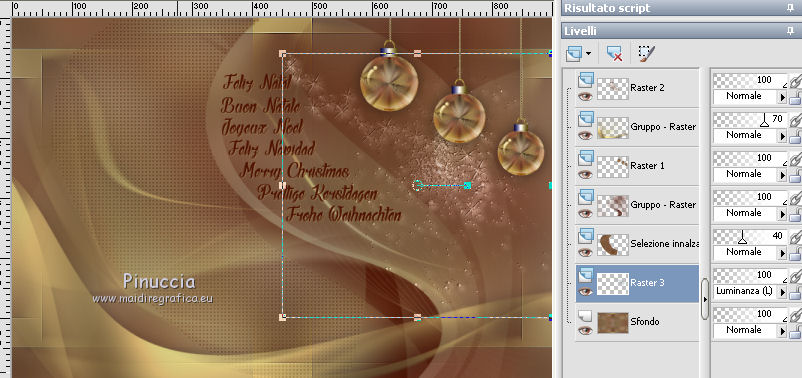Screen dimensions: 802x378
Task: Click the lock transparency icon for Raster 3
Action: click(x=795, y=292)
